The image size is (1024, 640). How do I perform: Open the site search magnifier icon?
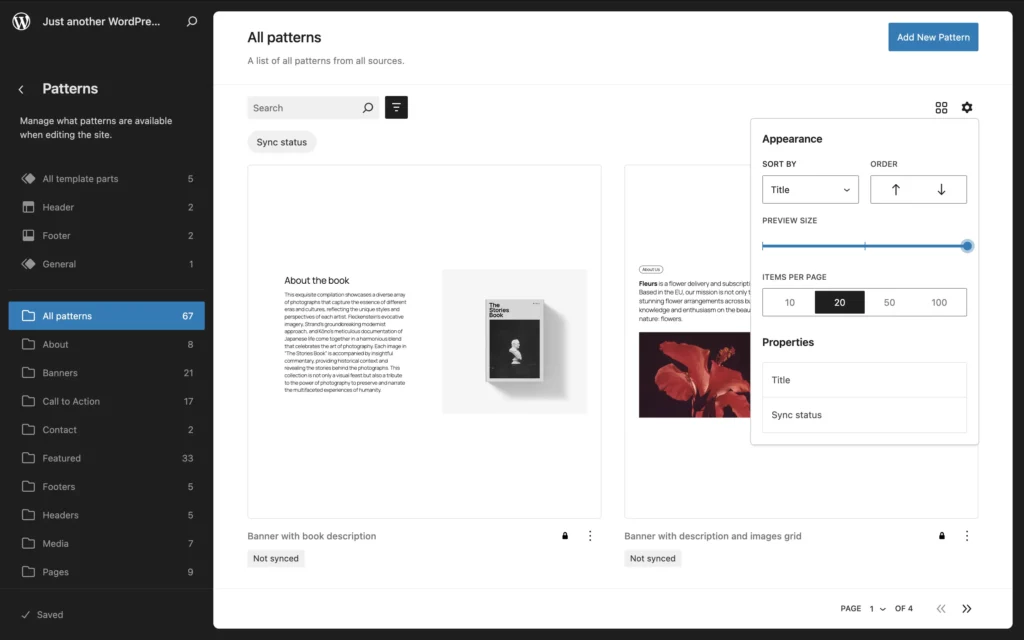click(192, 21)
